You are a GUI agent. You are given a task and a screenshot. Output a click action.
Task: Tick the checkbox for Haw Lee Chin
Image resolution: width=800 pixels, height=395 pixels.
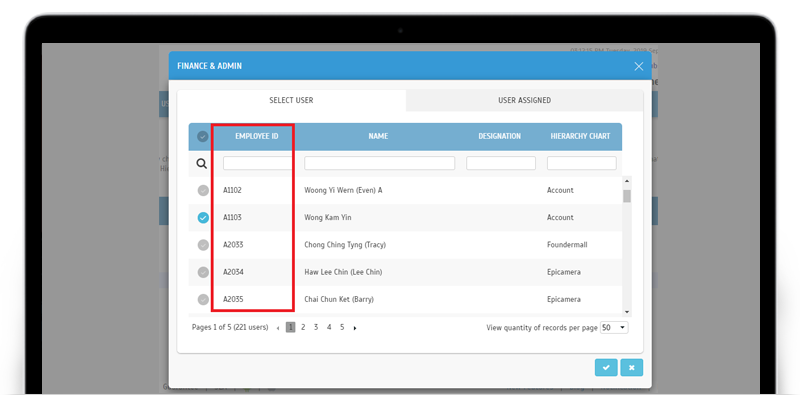coord(203,272)
